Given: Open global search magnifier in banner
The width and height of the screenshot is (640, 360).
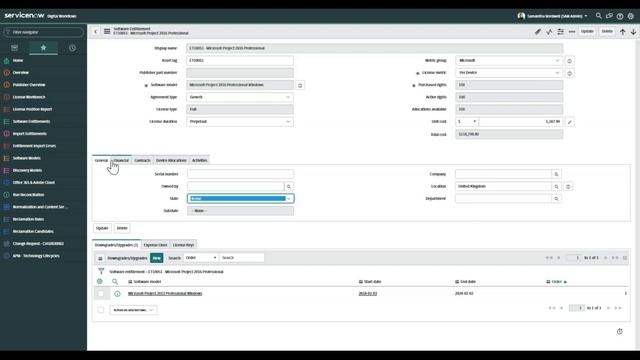Looking at the screenshot, I should point(598,16).
